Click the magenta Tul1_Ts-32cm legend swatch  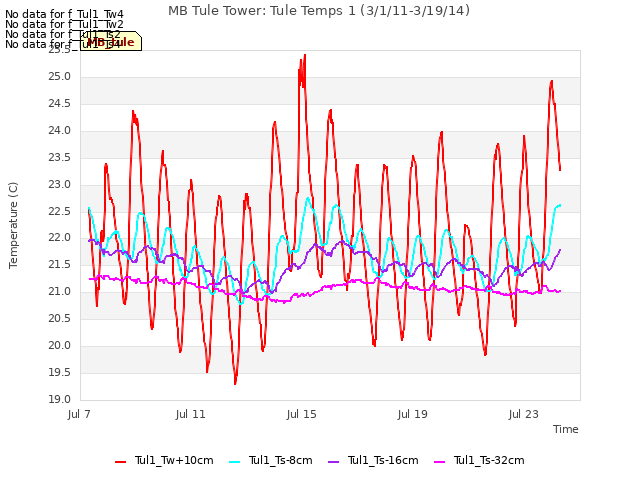[439, 462]
